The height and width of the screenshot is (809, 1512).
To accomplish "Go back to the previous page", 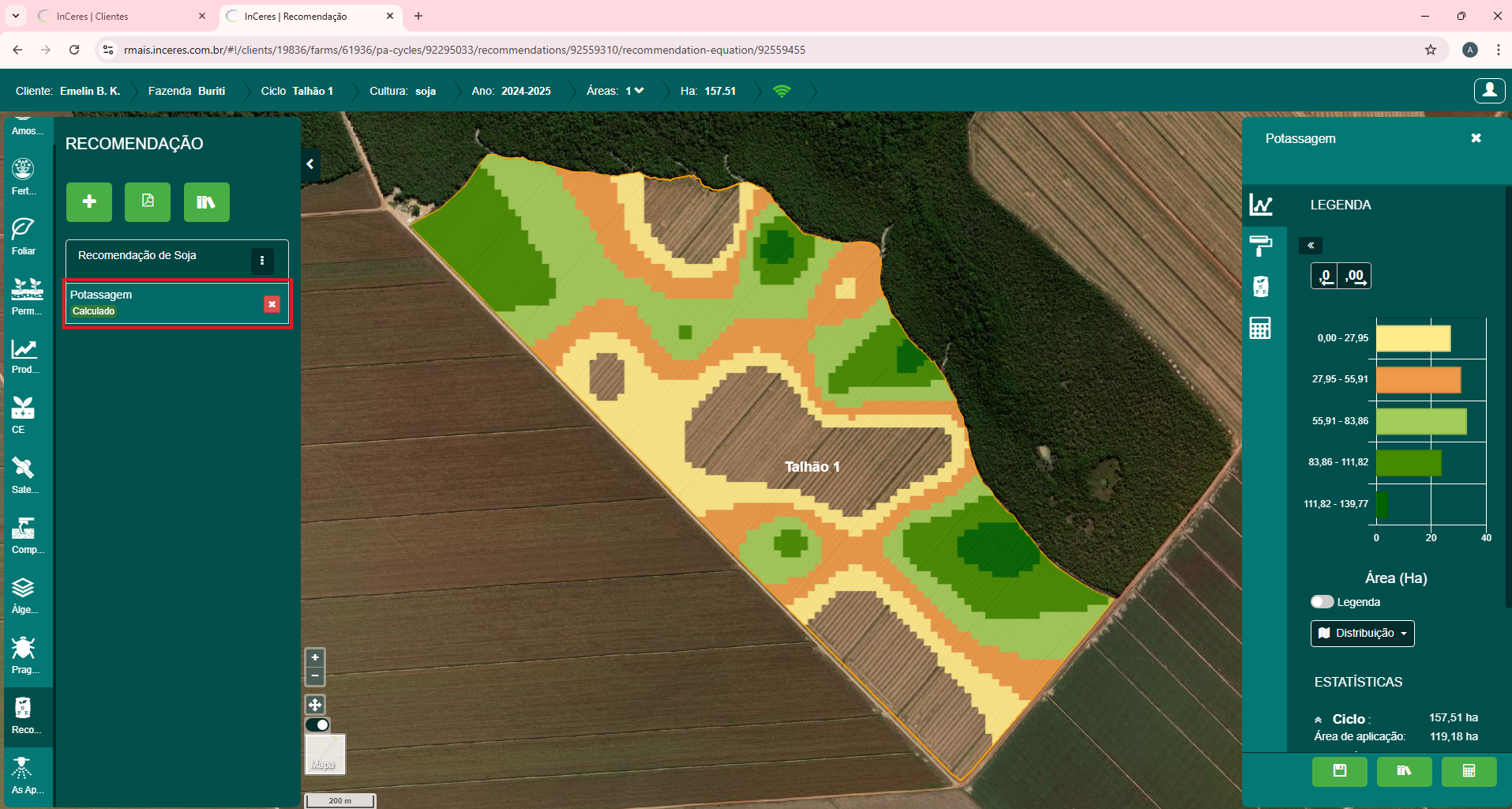I will tap(17, 50).
